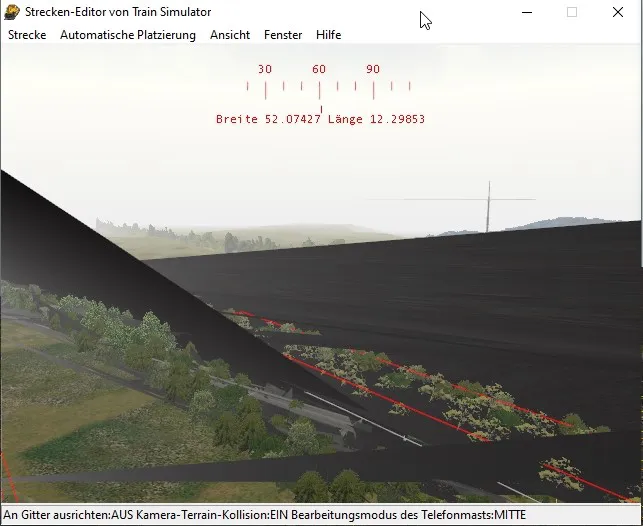Open the Automatische Platzierung menu
The height and width of the screenshot is (526, 643).
tap(128, 35)
